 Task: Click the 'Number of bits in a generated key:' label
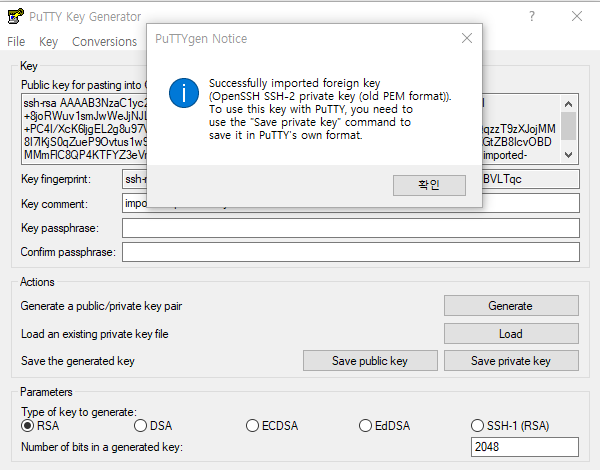[x=102, y=447]
